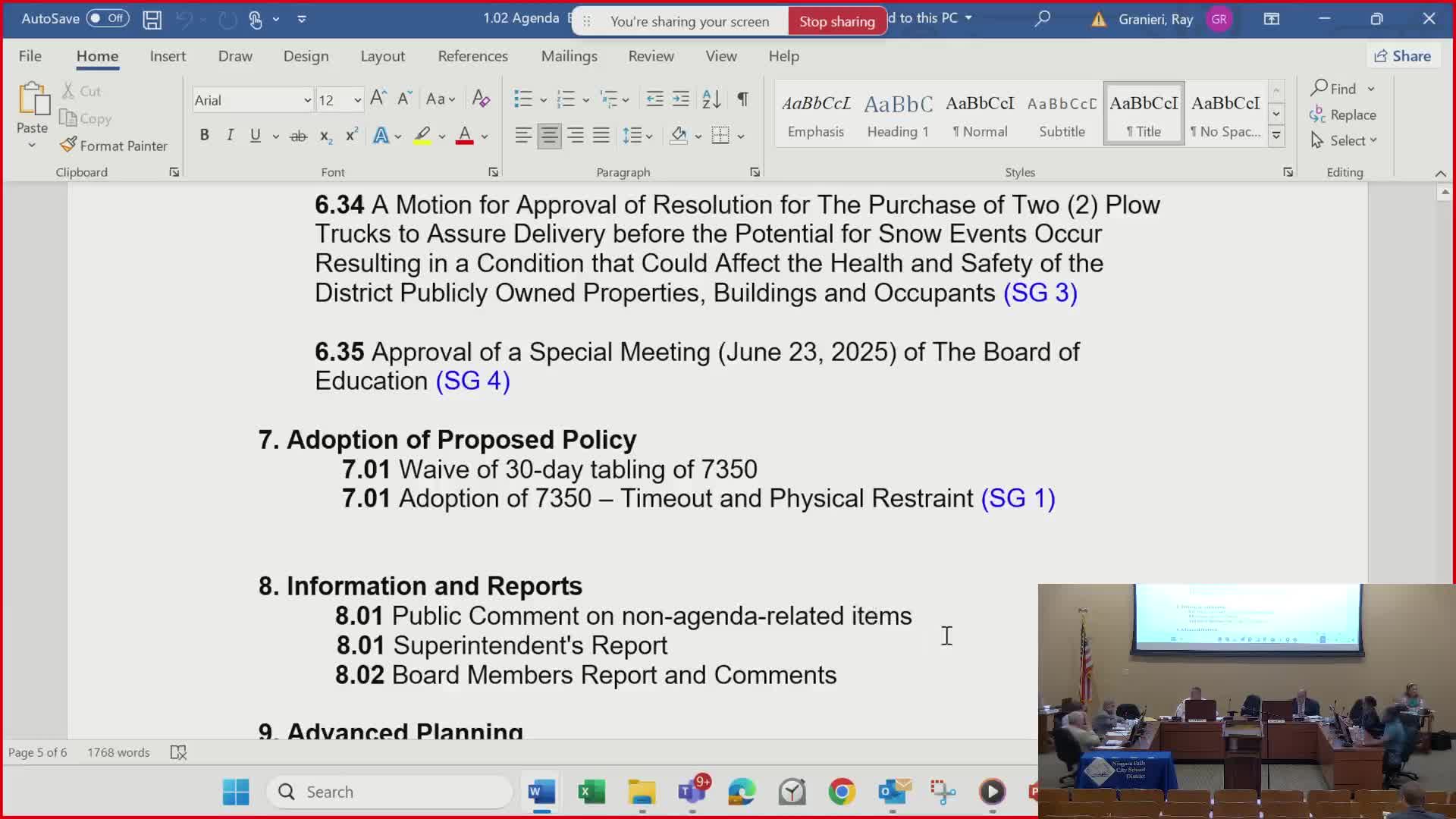The height and width of the screenshot is (819, 1456).
Task: Toggle Italic formatting
Action: [230, 136]
